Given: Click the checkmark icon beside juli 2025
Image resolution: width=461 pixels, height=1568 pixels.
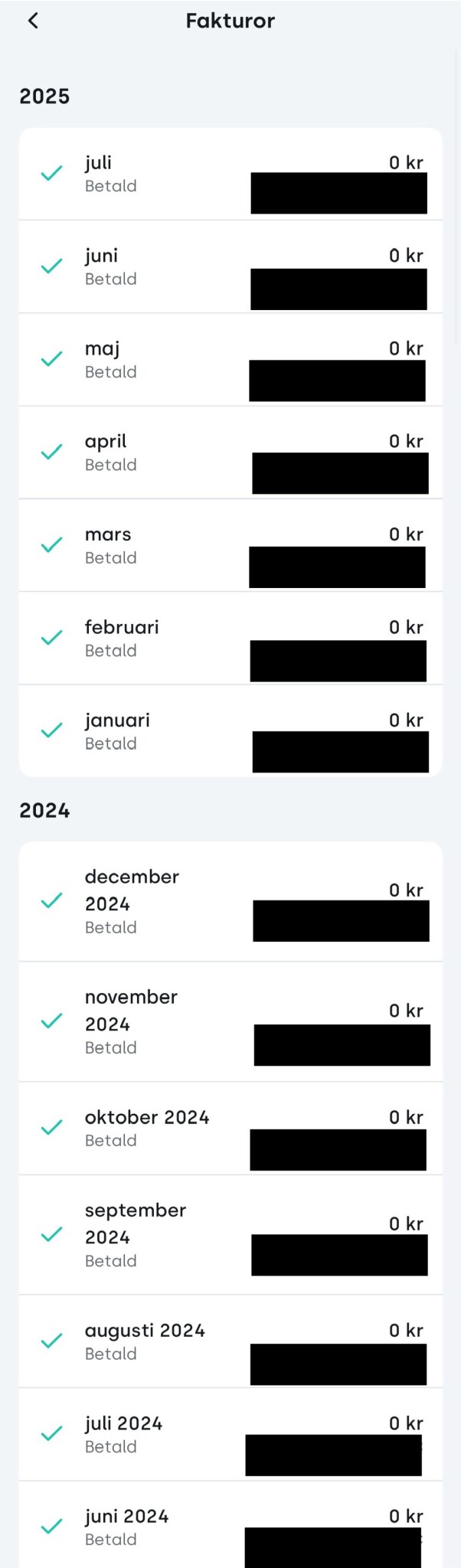Looking at the screenshot, I should 51,174.
